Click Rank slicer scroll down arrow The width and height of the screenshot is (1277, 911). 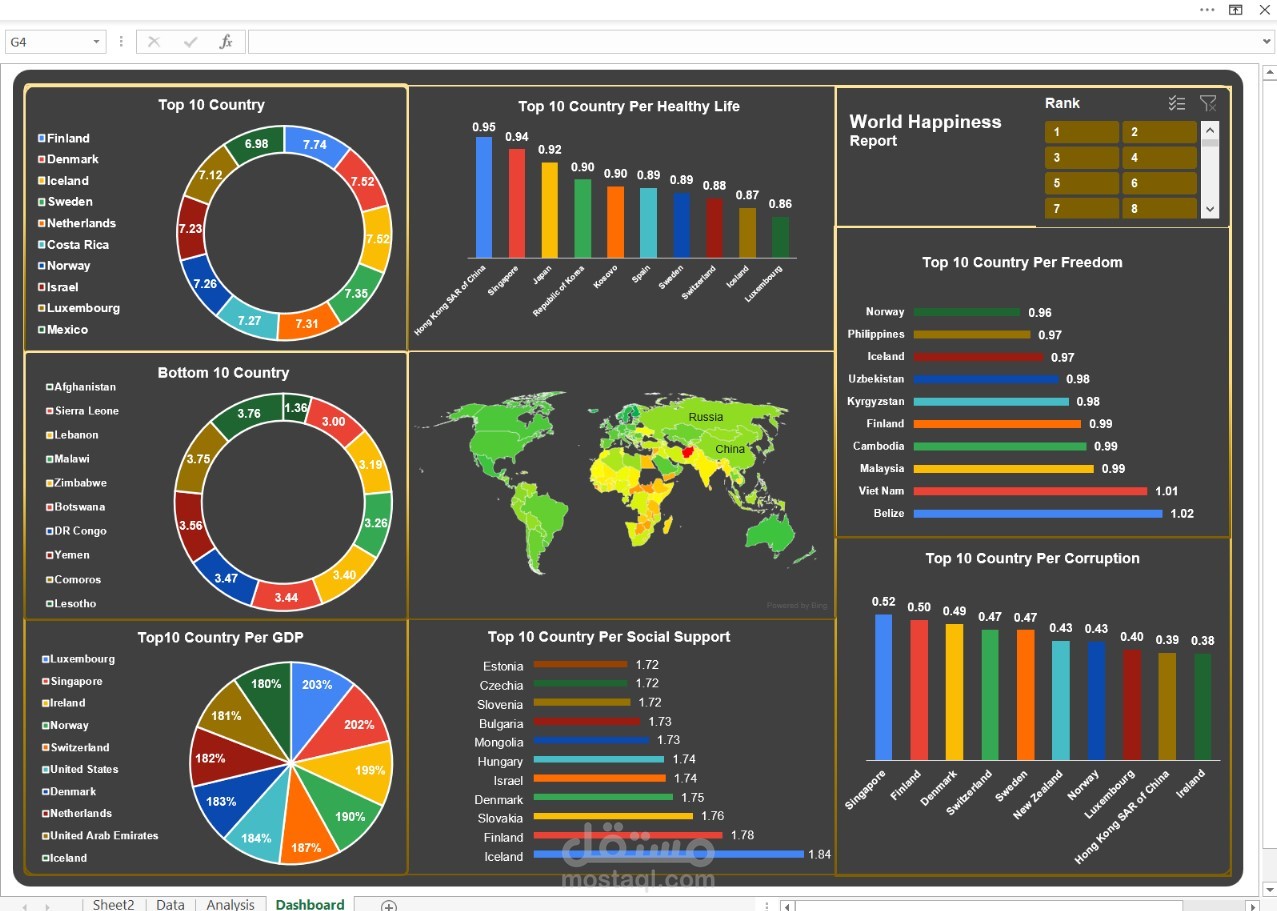coord(1210,209)
